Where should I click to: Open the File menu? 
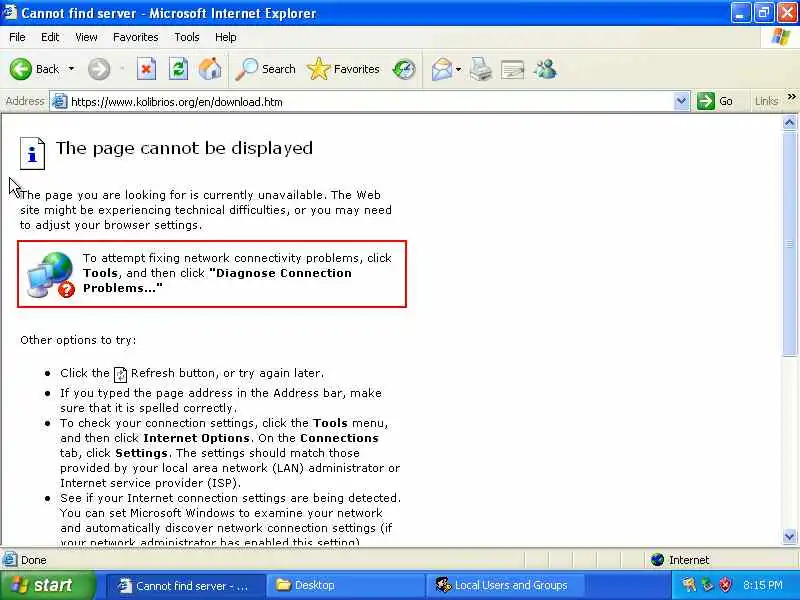click(x=17, y=37)
